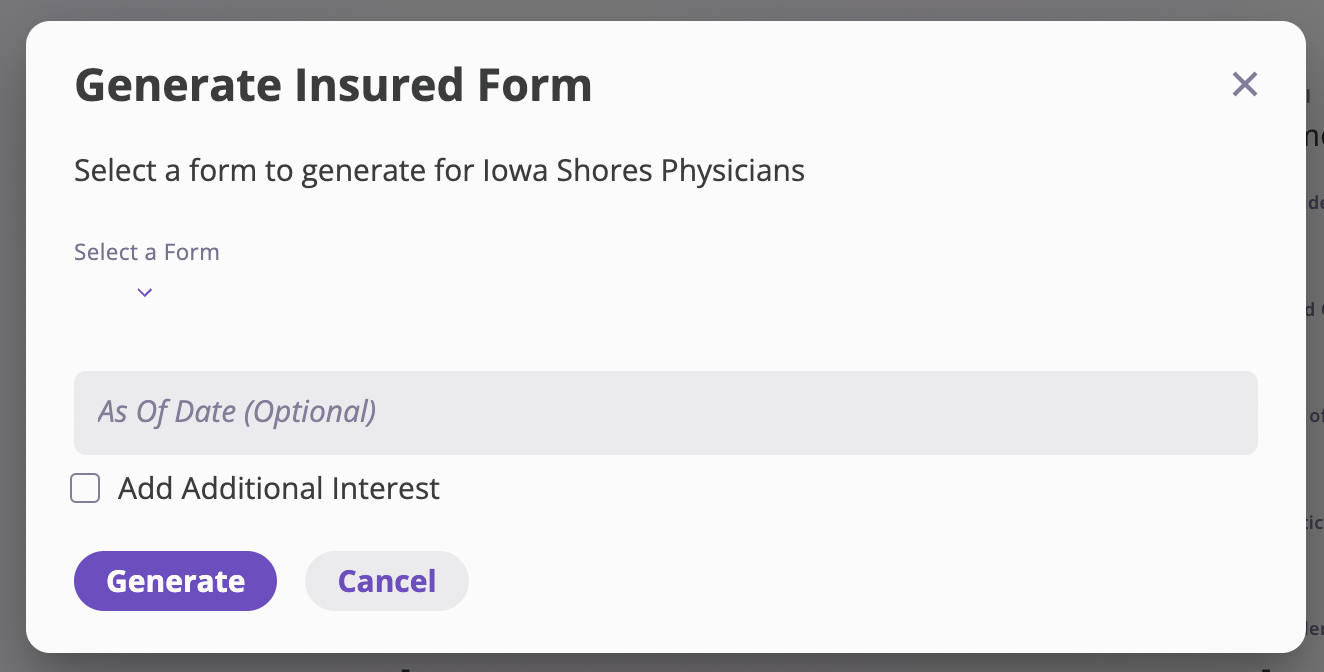Tick the box beside Add Additional Interest
Image resolution: width=1324 pixels, height=672 pixels.
tap(85, 489)
